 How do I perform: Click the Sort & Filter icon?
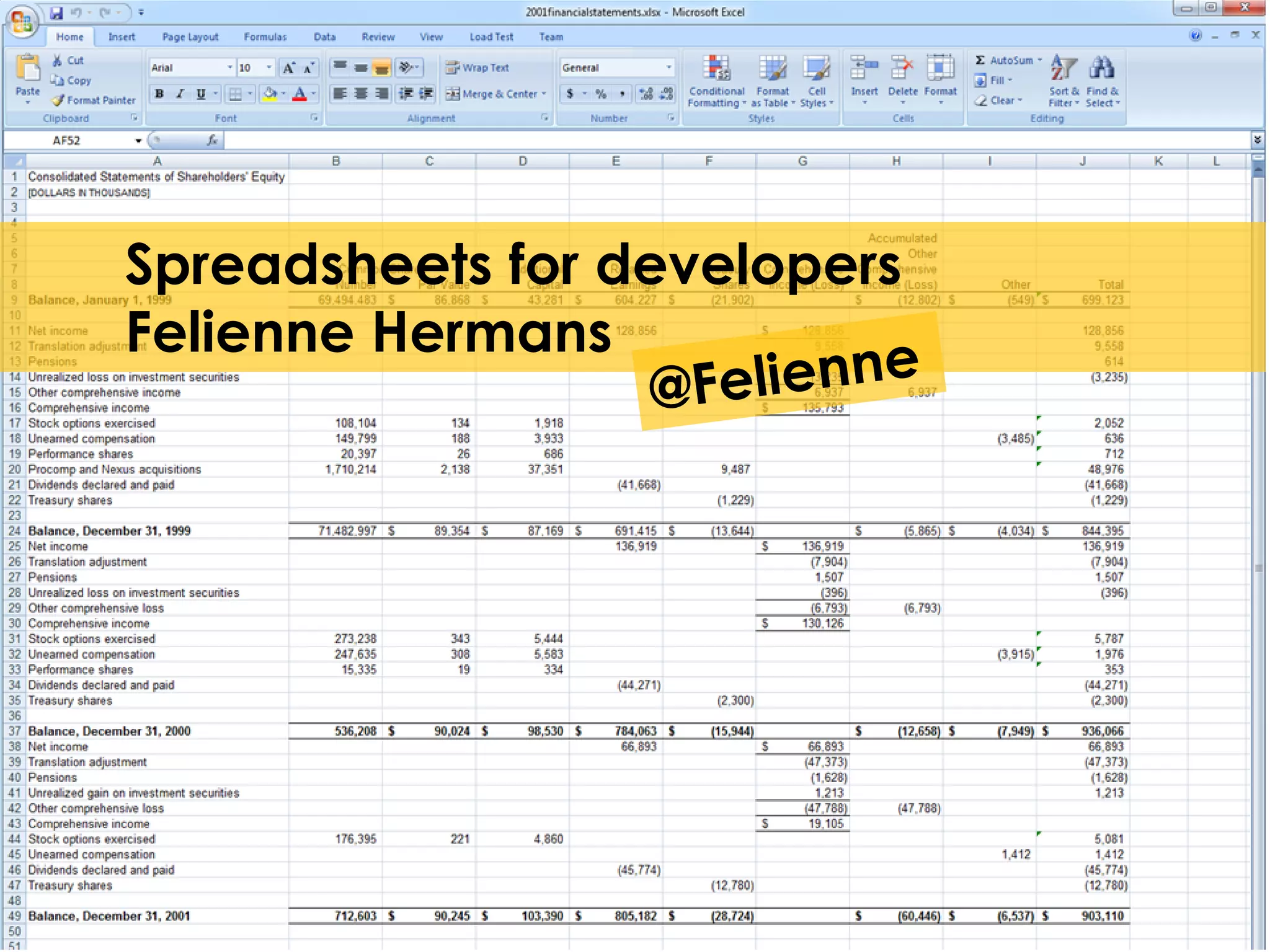(1063, 68)
